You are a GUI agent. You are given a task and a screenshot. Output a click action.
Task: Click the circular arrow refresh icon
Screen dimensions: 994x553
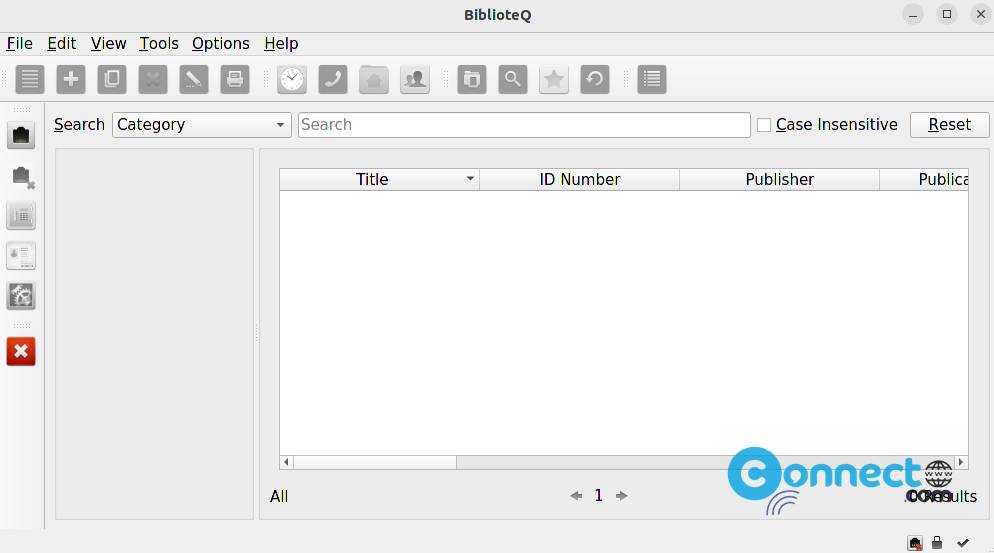click(x=595, y=79)
